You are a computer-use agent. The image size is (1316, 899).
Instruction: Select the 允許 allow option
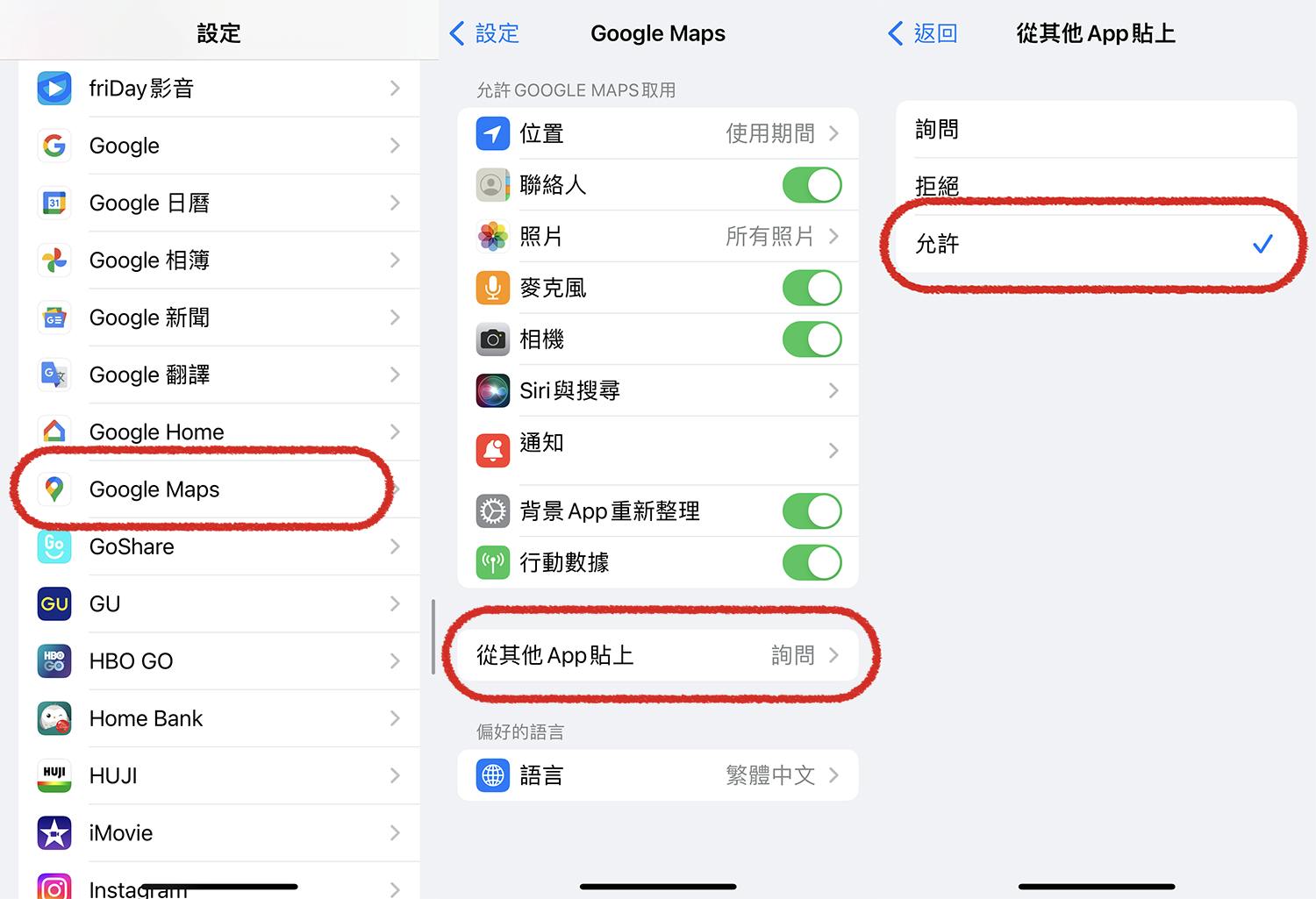pos(1097,244)
